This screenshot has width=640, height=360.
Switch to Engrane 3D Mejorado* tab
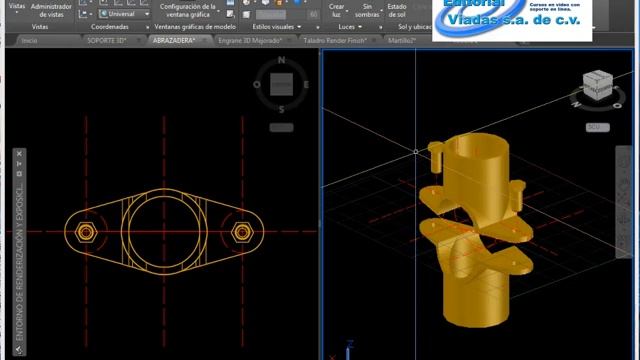coord(250,41)
